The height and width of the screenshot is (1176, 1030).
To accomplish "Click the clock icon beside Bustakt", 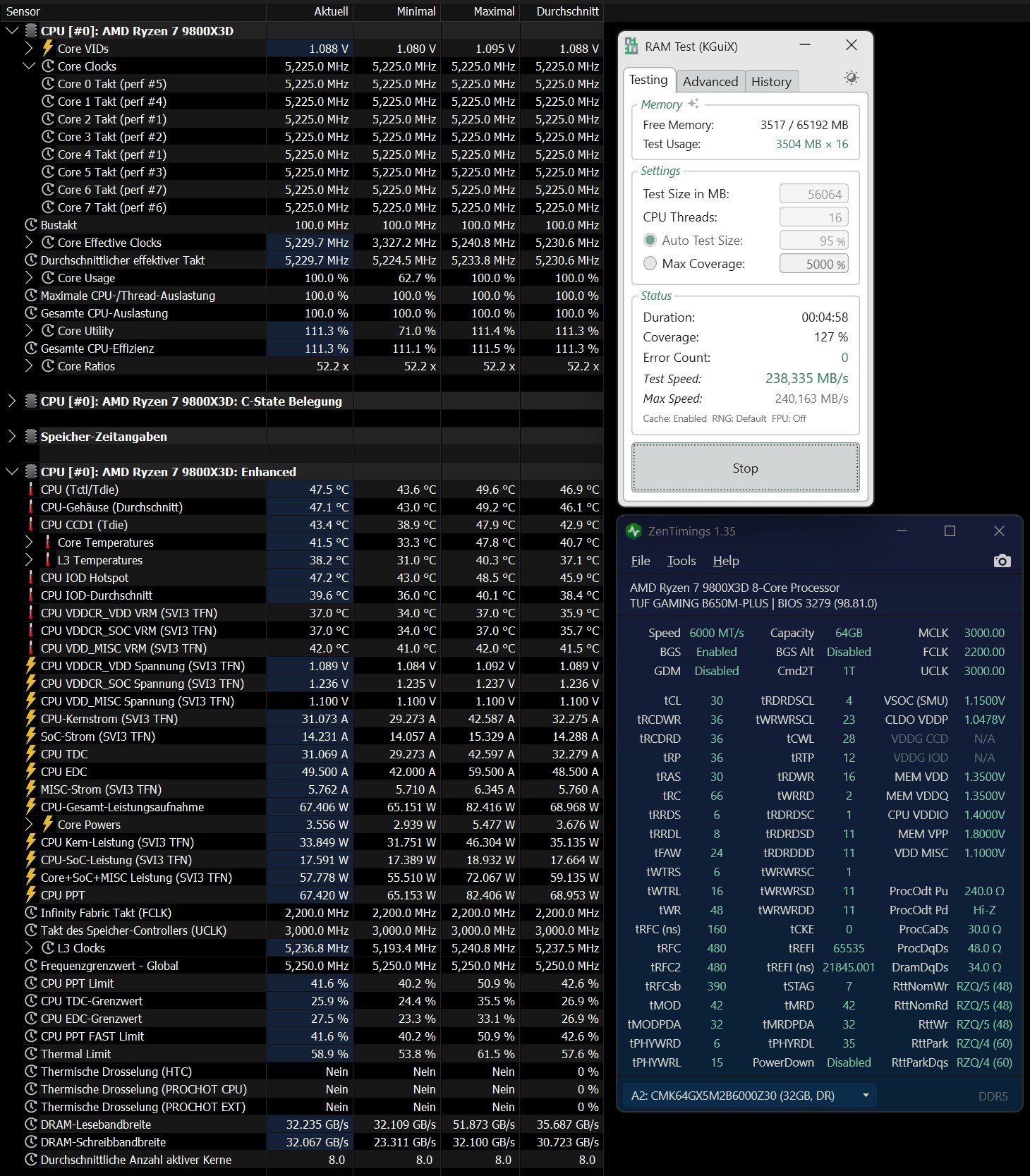I will click(31, 225).
